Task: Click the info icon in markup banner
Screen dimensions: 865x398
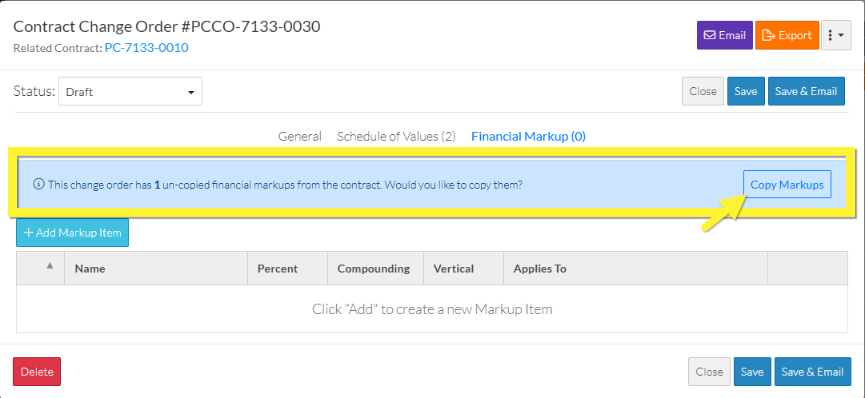Action: (x=39, y=184)
